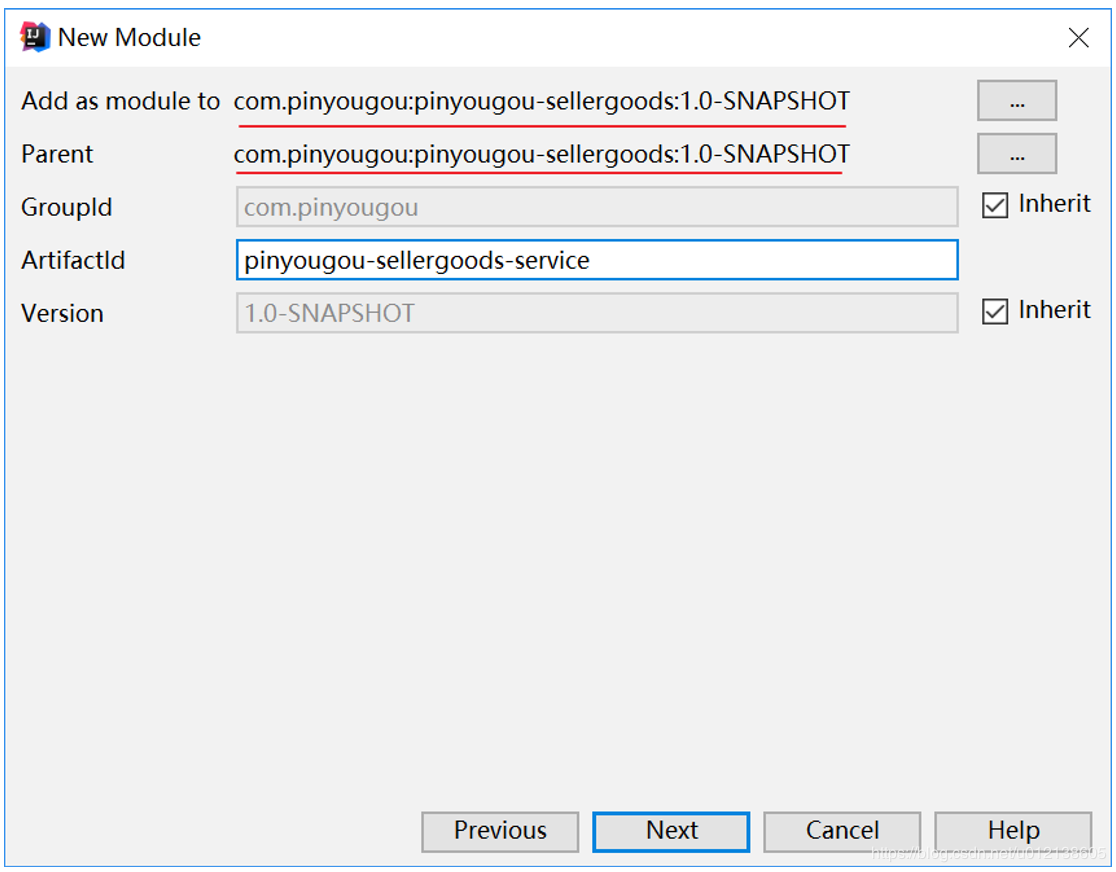
Task: Click the GroupId label
Action: (x=67, y=207)
